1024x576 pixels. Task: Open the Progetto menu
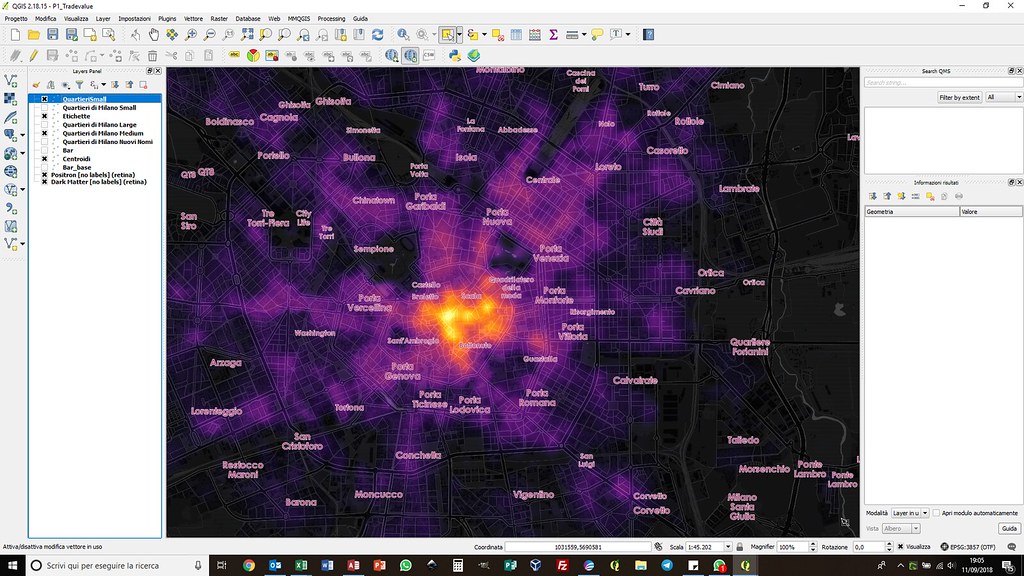point(16,18)
